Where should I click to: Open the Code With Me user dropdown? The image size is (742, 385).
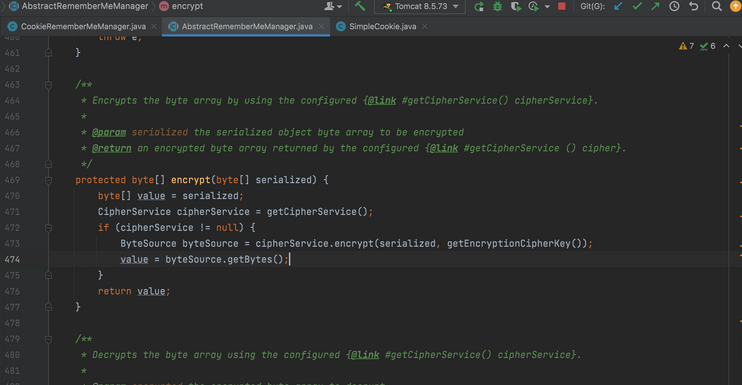[333, 6]
